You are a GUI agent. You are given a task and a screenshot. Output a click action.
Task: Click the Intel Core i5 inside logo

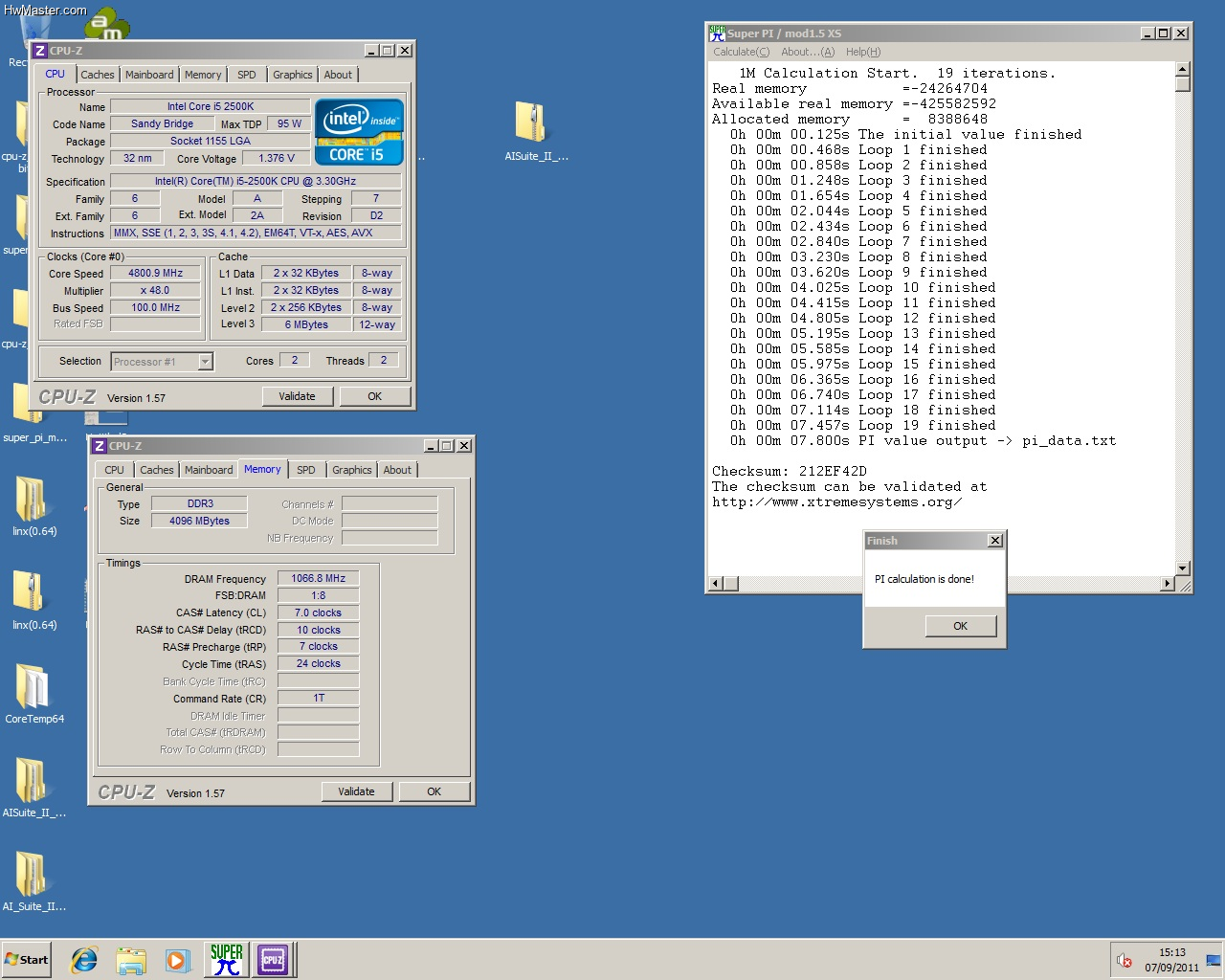click(x=359, y=132)
